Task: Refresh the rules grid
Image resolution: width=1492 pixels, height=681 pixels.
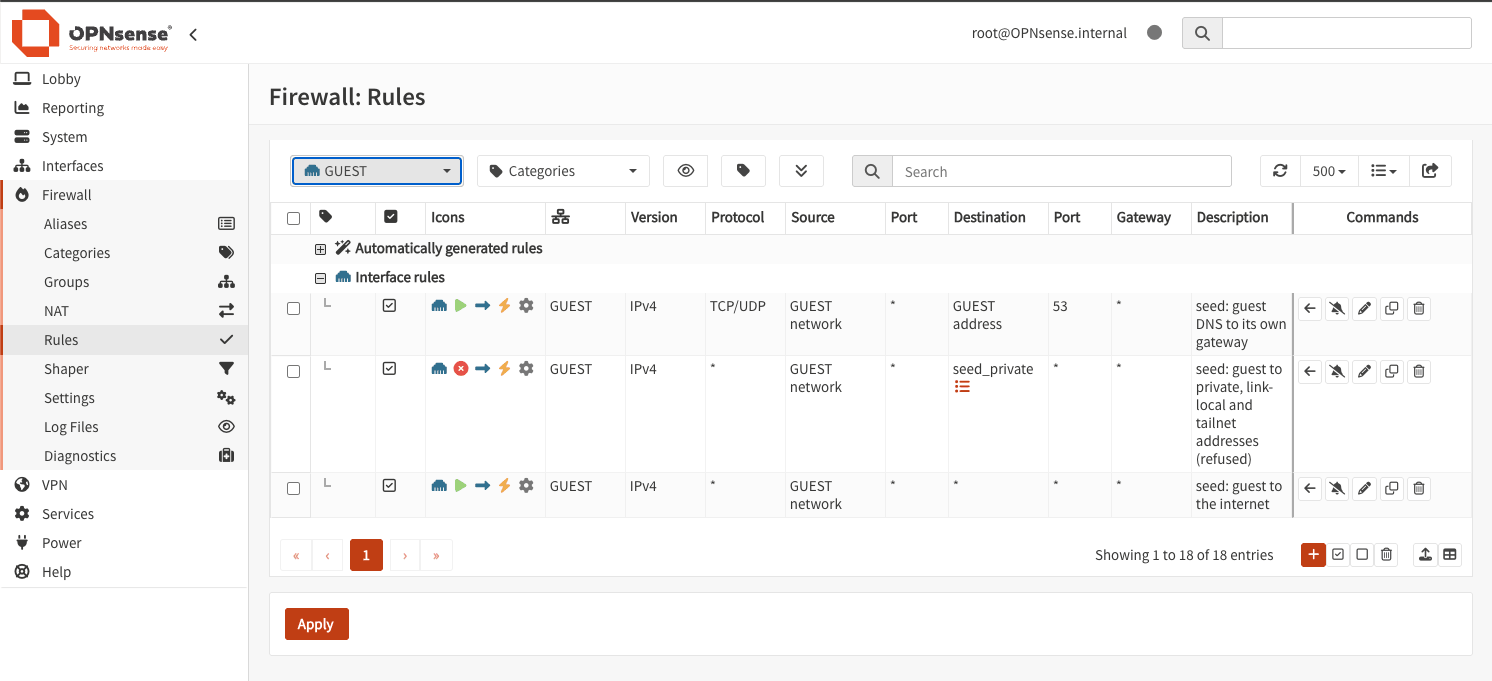Action: coord(1280,171)
